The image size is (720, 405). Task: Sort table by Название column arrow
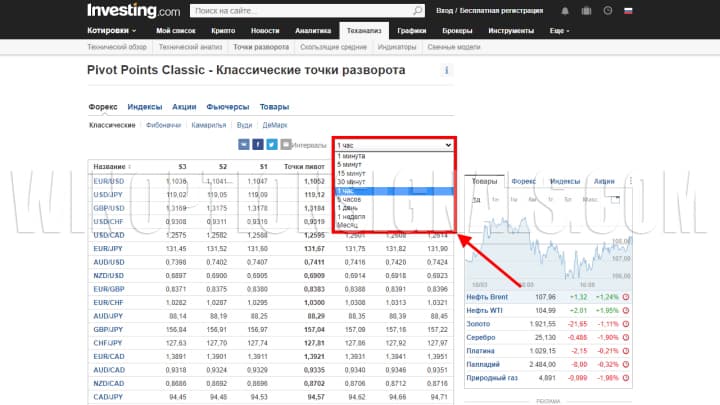(129, 167)
